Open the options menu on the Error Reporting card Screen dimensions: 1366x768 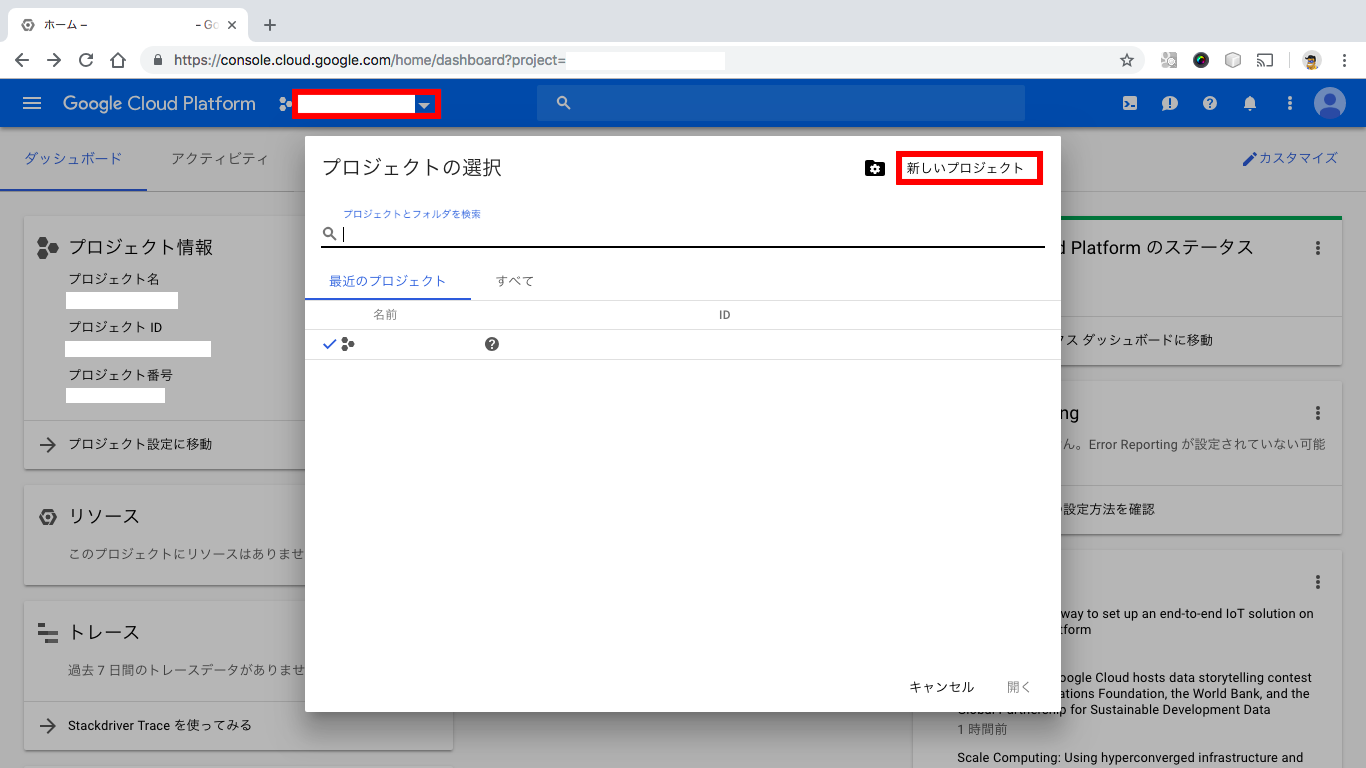(1318, 412)
